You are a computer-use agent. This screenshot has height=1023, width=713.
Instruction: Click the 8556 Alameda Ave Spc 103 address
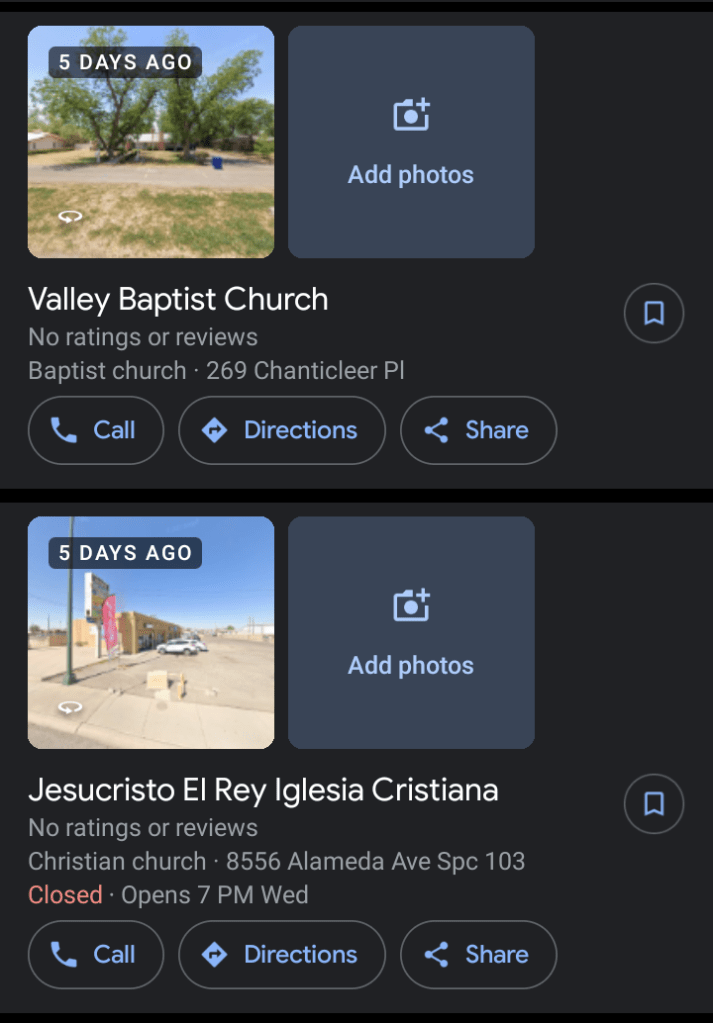click(x=375, y=861)
